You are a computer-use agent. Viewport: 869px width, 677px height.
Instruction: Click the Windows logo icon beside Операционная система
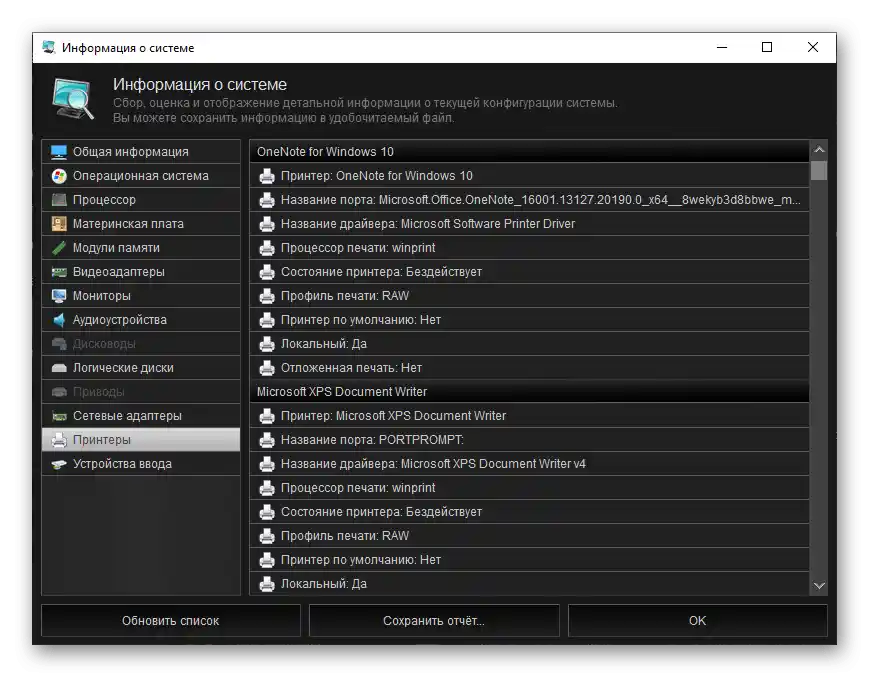pos(59,176)
